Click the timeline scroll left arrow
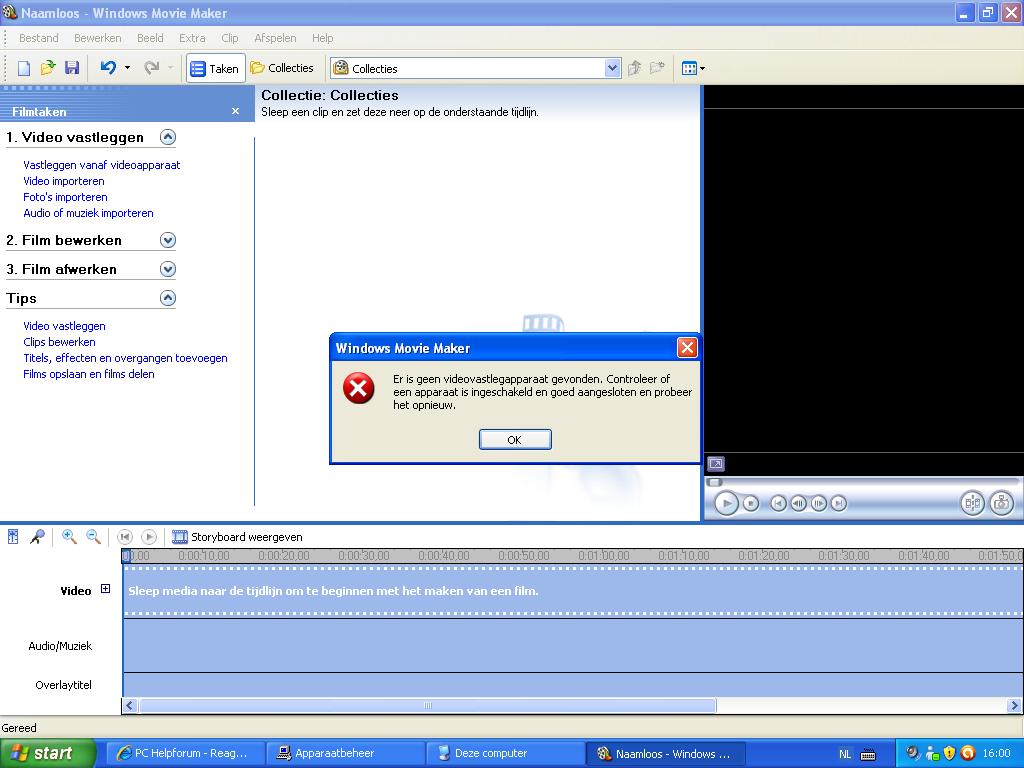The height and width of the screenshot is (768, 1024). (129, 705)
